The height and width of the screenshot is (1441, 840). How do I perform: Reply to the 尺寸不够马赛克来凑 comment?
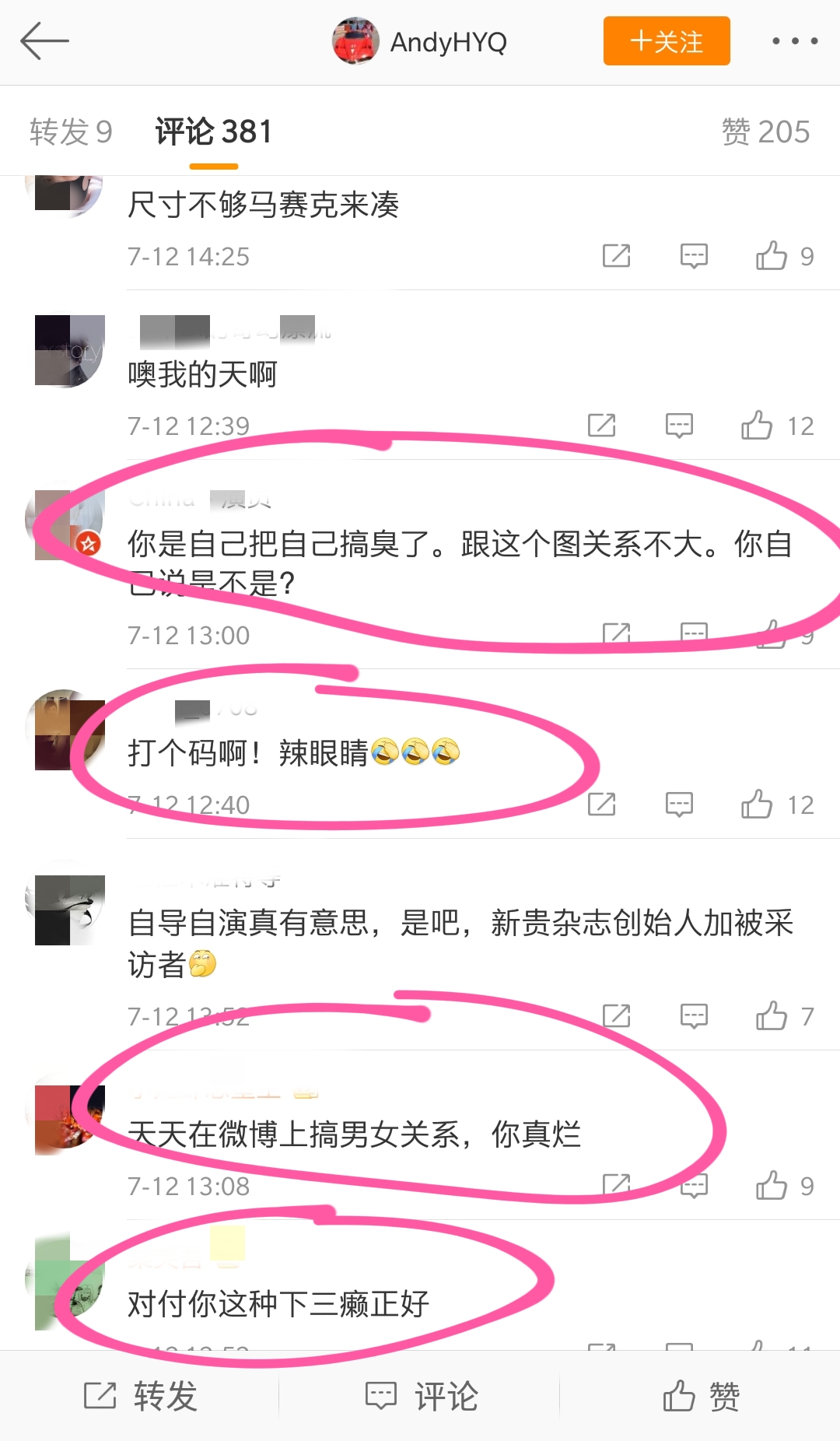coord(694,256)
